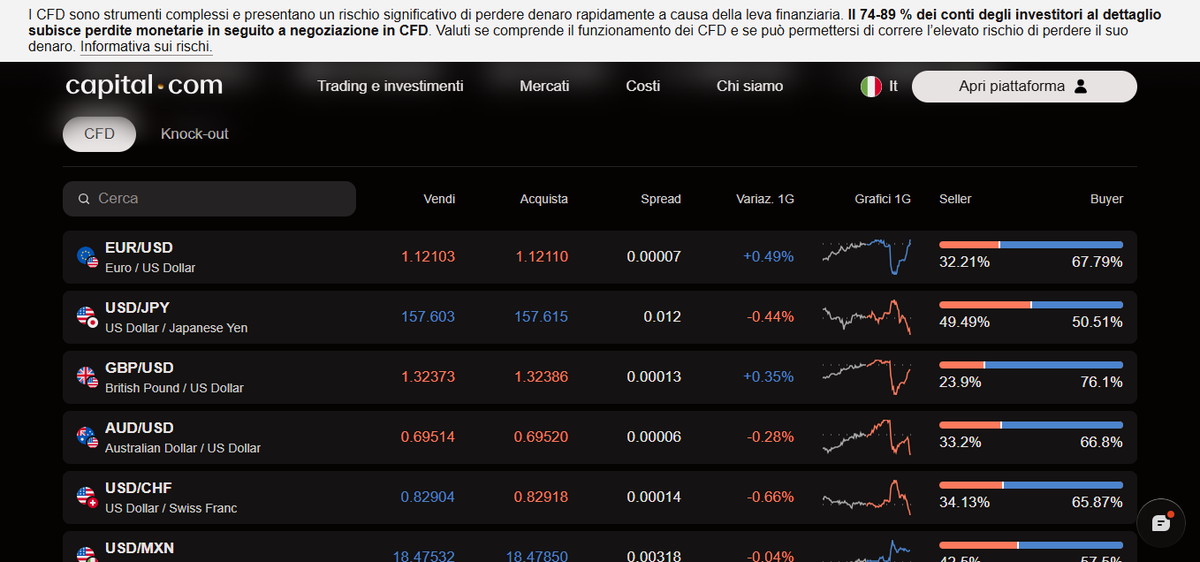Click the Variaz. 1G column header
The width and height of the screenshot is (1200, 562).
(765, 199)
